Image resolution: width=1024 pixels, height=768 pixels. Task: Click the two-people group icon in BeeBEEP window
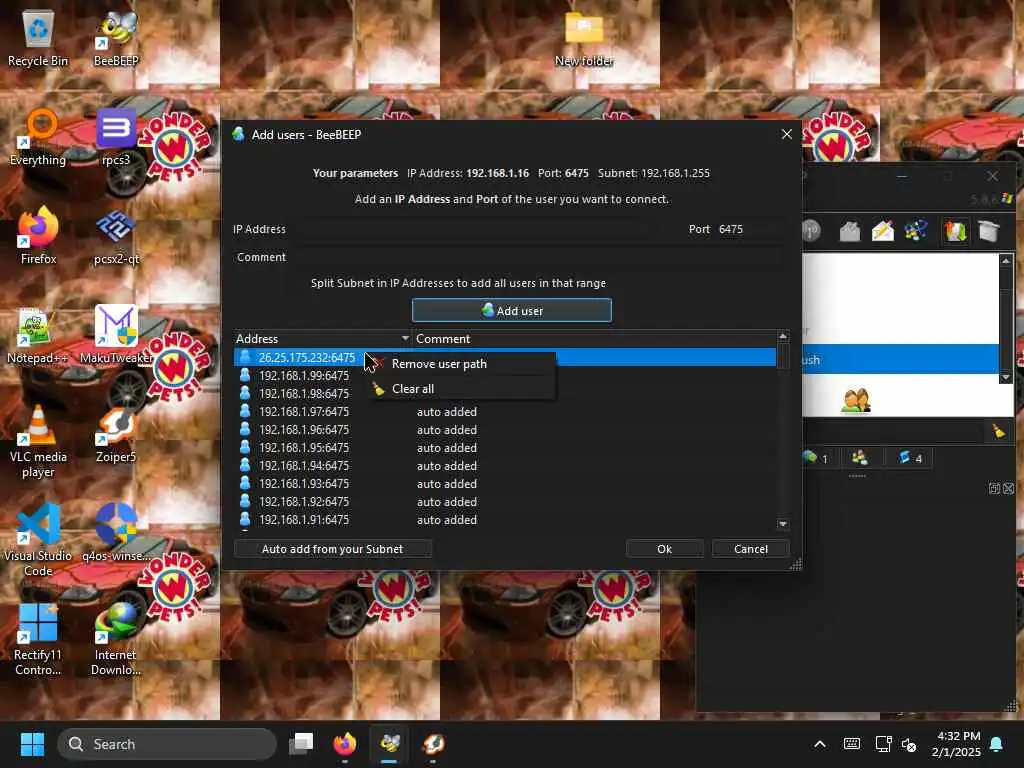tap(856, 400)
